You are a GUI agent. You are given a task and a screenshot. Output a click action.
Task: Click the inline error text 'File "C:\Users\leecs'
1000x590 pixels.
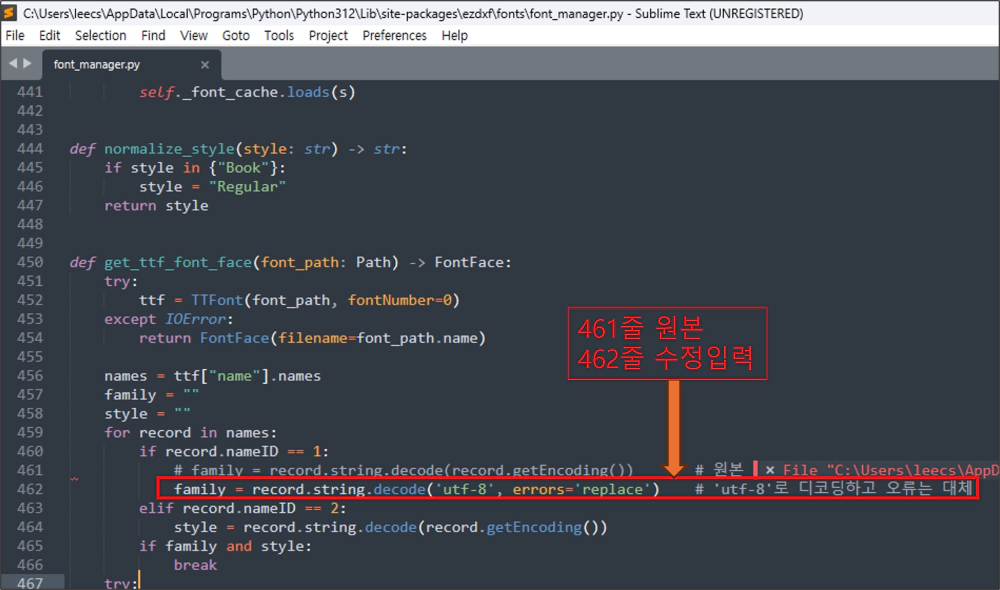[x=890, y=470]
